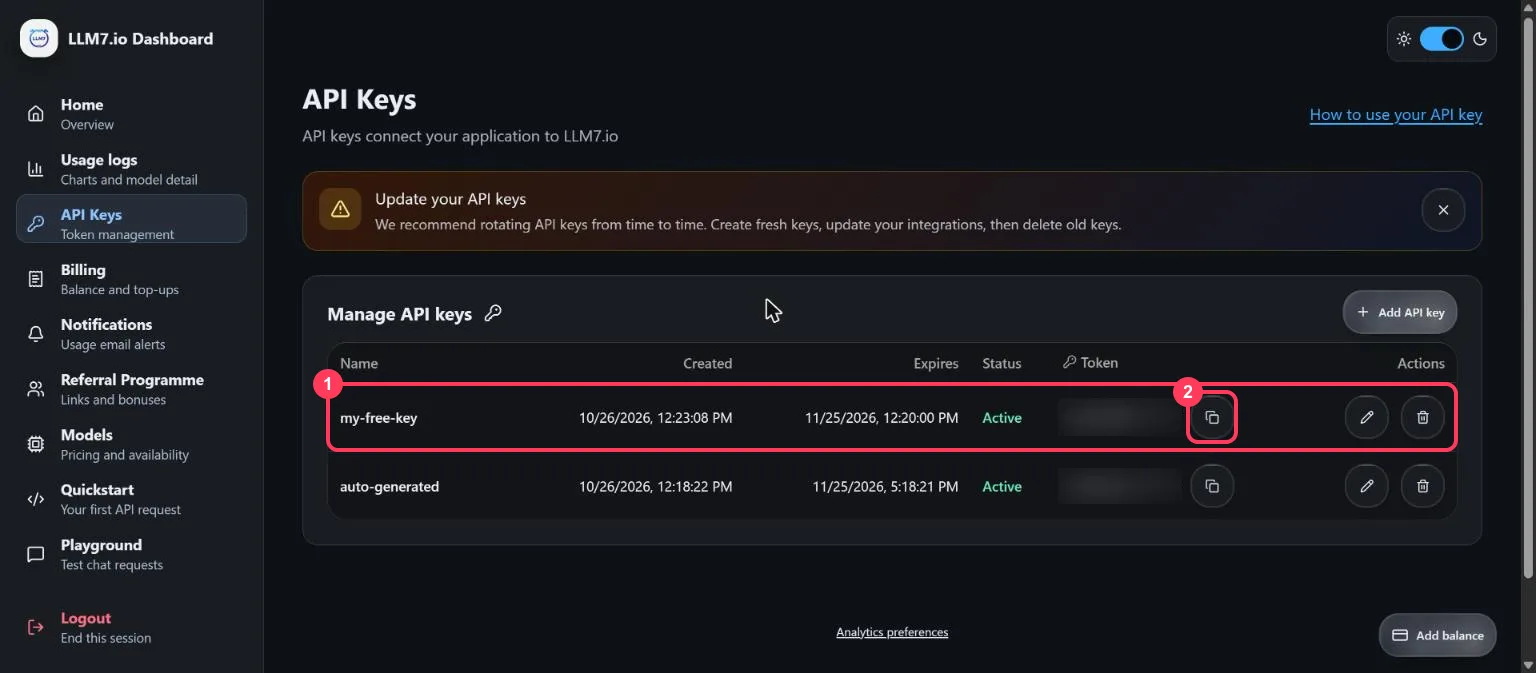Open Analytics preferences link

tap(892, 632)
